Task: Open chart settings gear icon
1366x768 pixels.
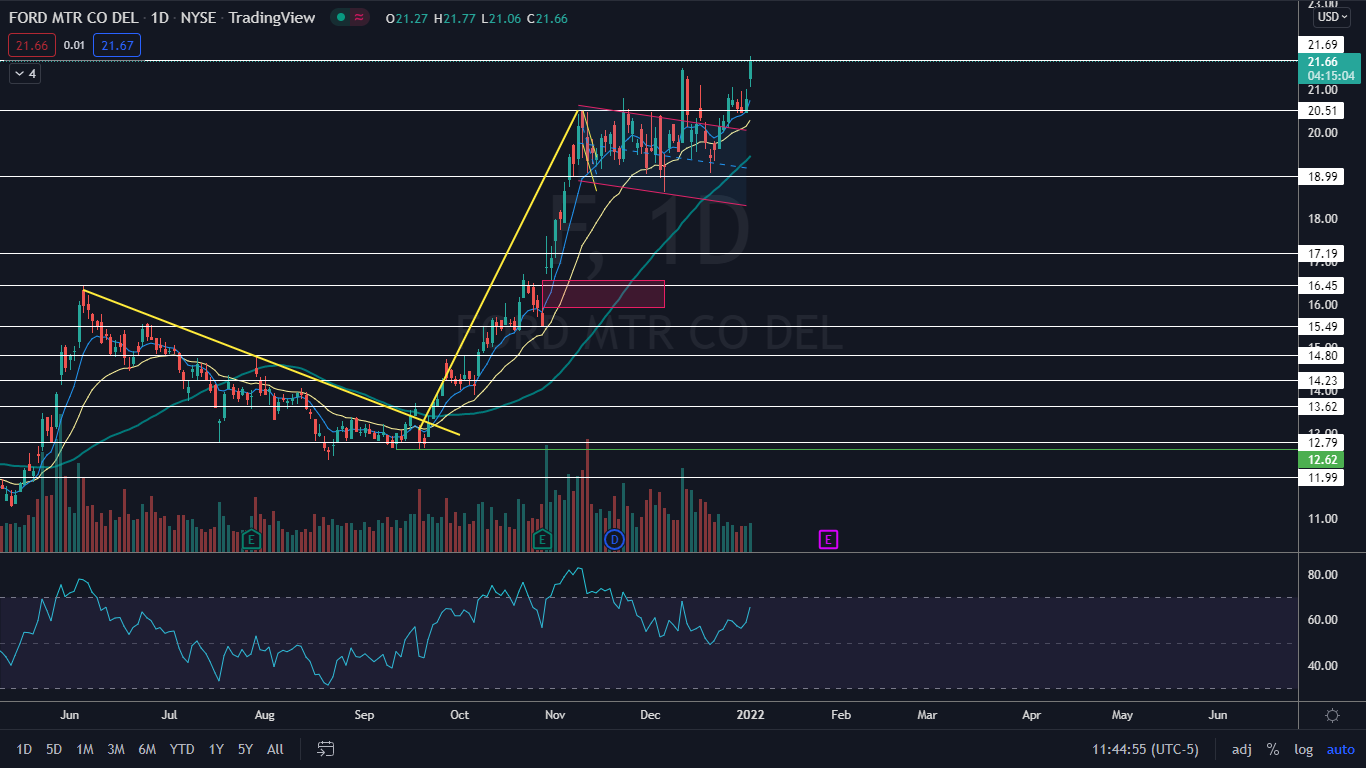Action: coord(1332,715)
